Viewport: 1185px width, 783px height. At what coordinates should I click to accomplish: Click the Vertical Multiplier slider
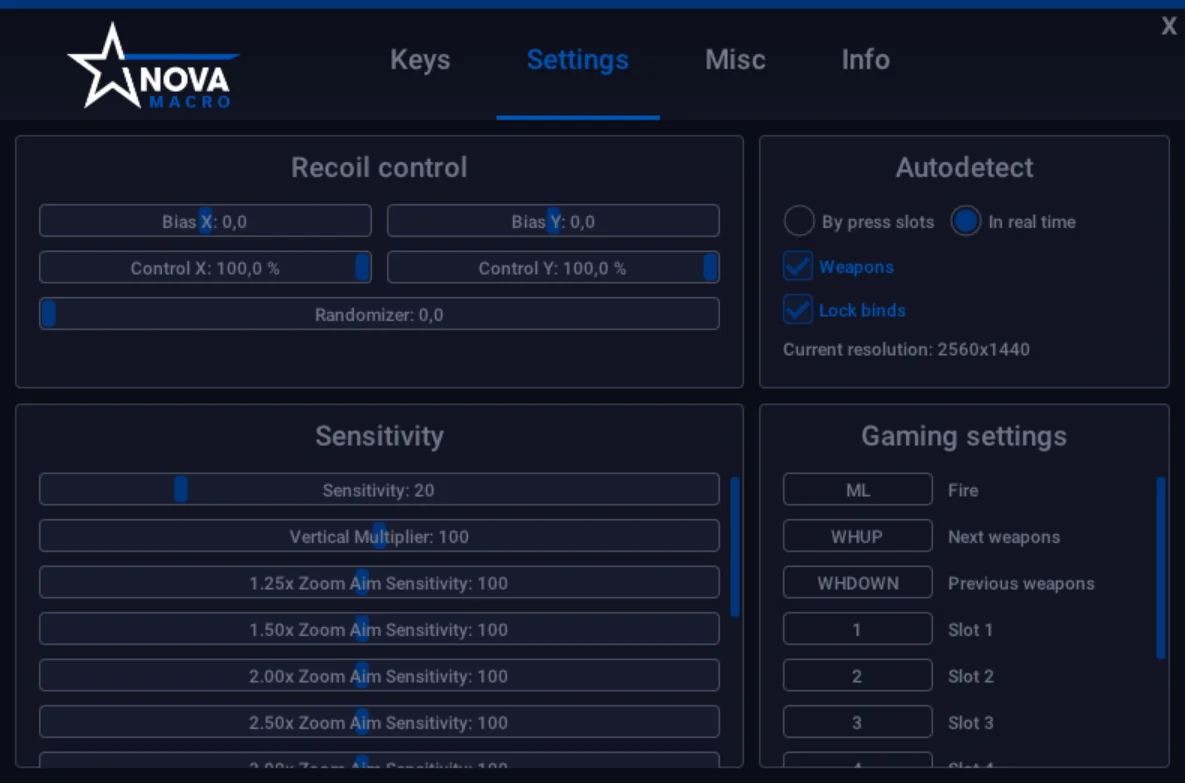click(x=379, y=537)
